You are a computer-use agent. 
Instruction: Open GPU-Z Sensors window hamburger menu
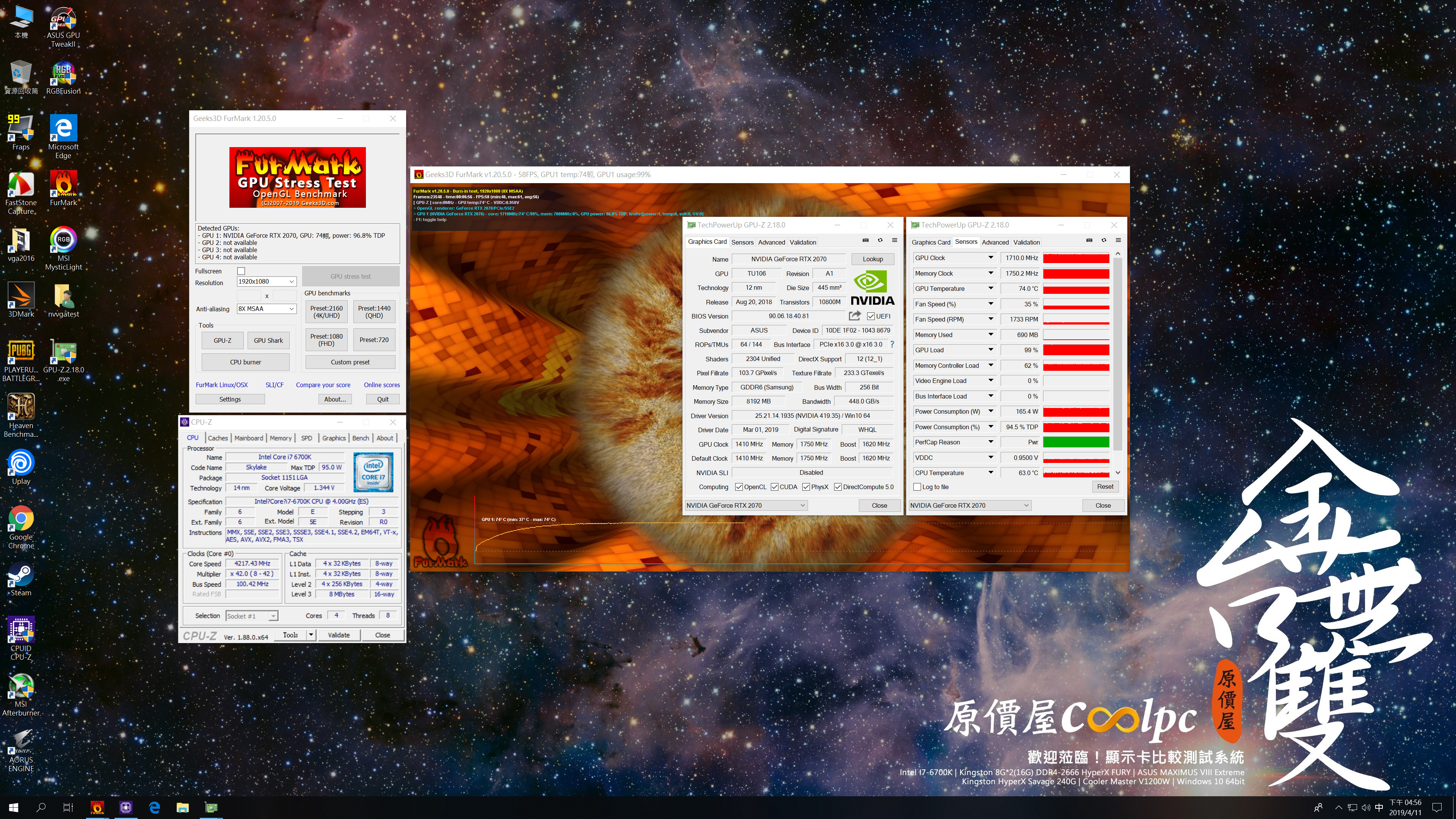pyautogui.click(x=1118, y=240)
